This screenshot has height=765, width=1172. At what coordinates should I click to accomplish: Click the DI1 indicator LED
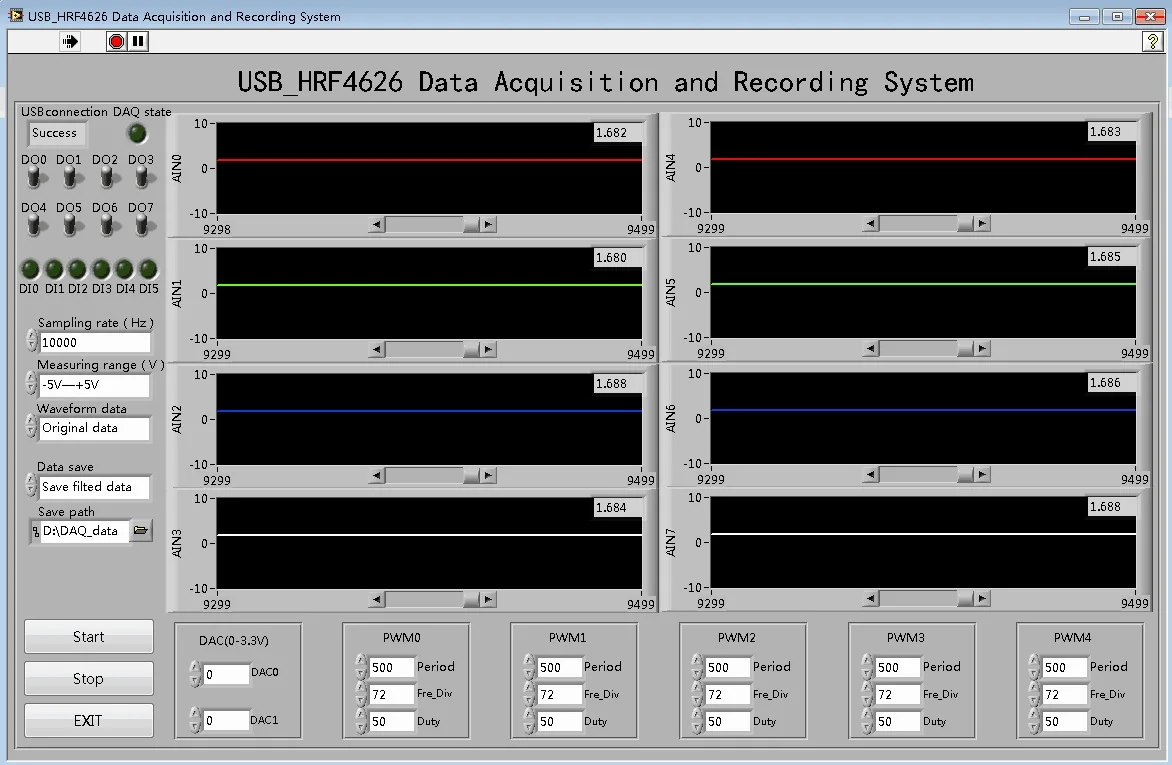[54, 269]
